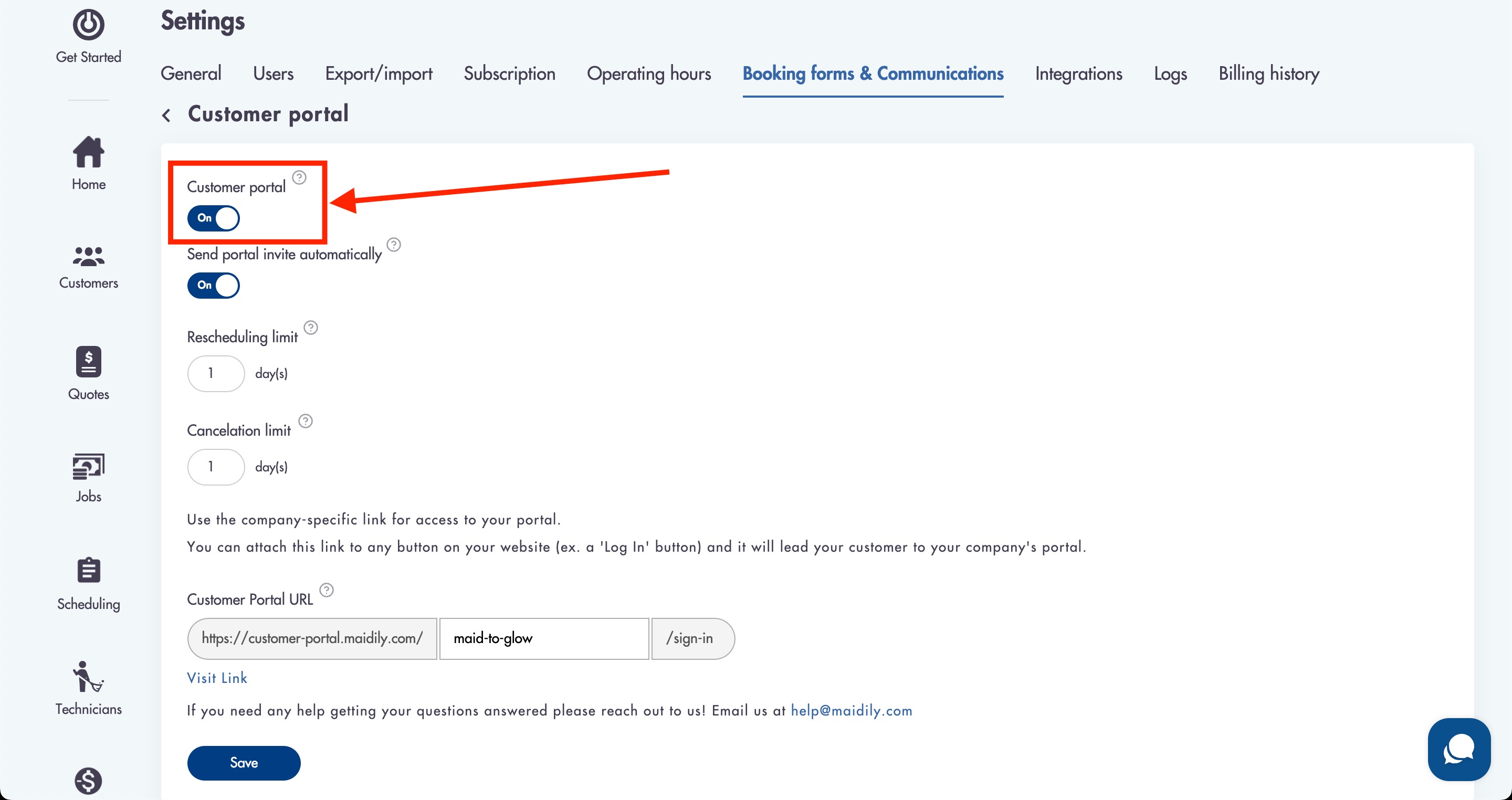
Task: Open the Integrations tab
Action: [1078, 73]
